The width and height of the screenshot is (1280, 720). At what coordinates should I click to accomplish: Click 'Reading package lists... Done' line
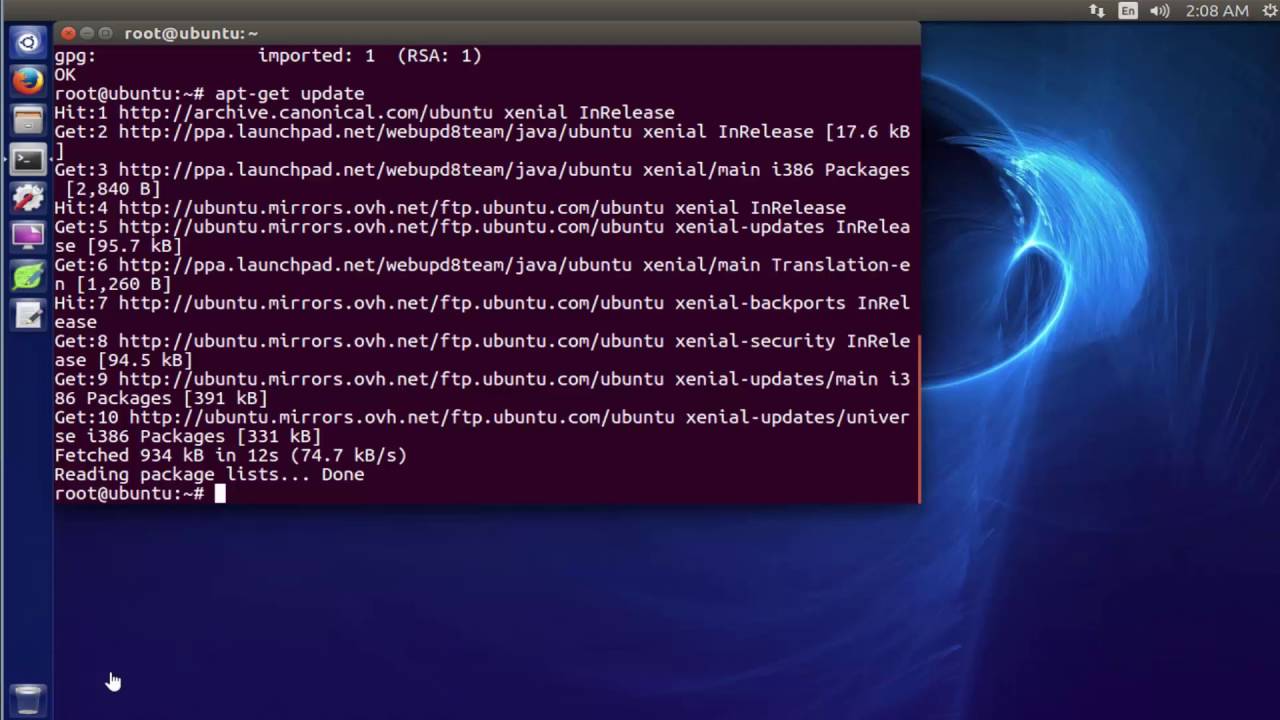(x=209, y=474)
